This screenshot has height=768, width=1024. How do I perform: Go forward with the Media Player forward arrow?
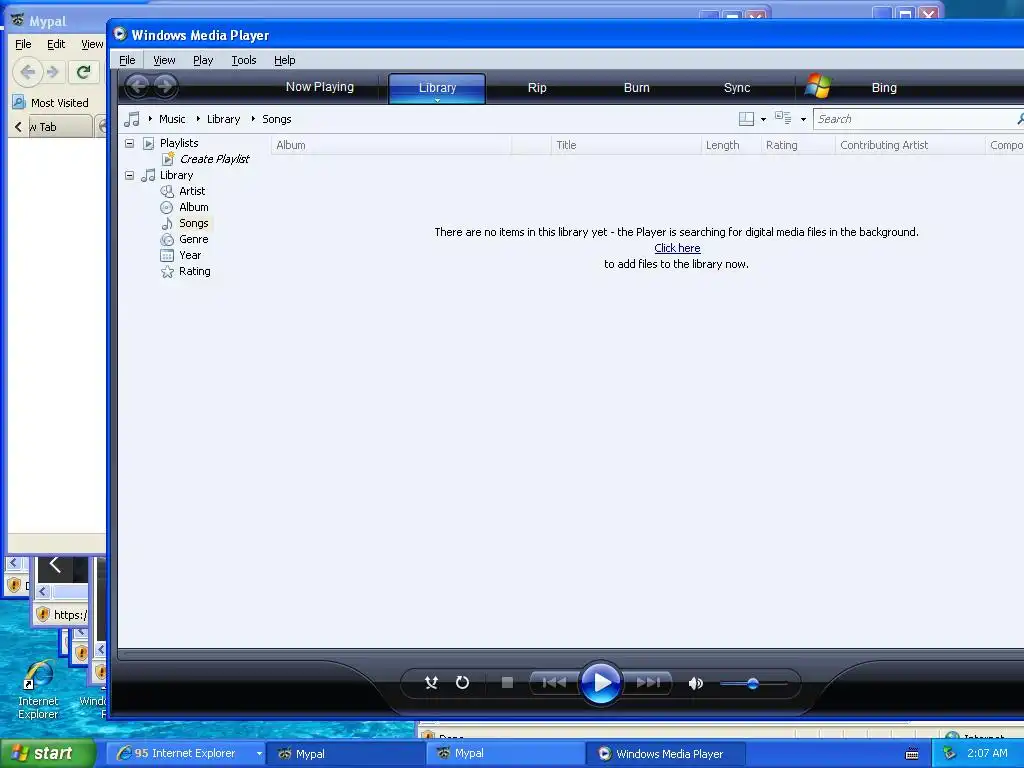point(165,86)
